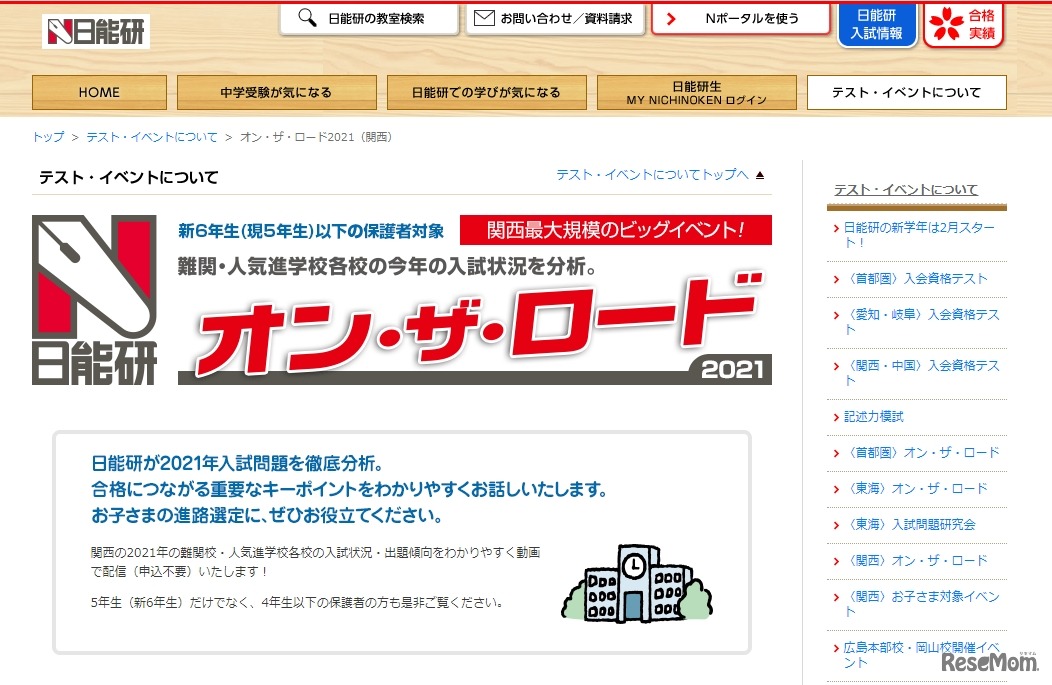Screen dimensions: 1052x685
Task: Click the envelope contact icon
Action: [x=484, y=18]
